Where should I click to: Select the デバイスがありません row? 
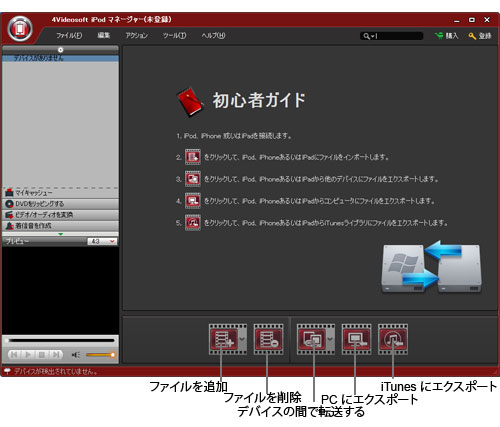[60, 58]
